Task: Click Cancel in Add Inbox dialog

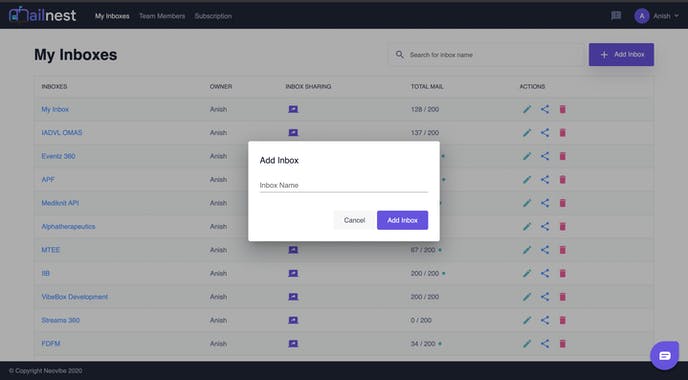Action: click(354, 220)
